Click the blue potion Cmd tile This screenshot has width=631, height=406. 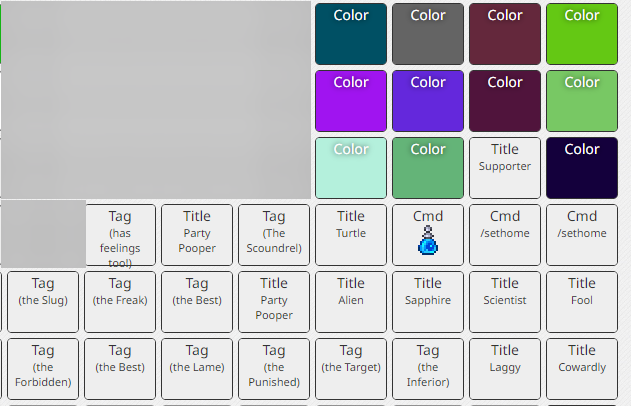428,235
